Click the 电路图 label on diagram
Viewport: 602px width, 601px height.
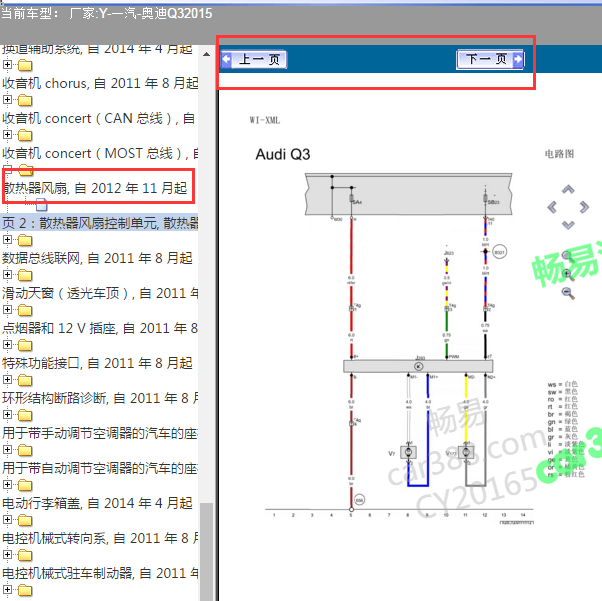(x=559, y=154)
